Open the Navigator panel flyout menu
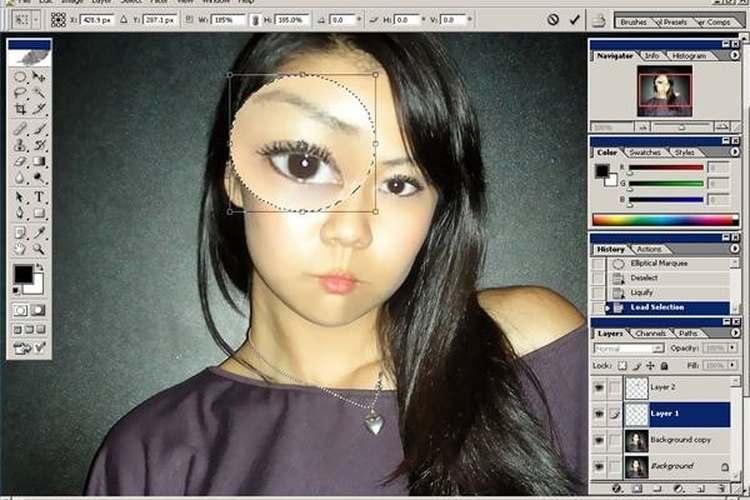This screenshot has width=750, height=500. pos(735,56)
